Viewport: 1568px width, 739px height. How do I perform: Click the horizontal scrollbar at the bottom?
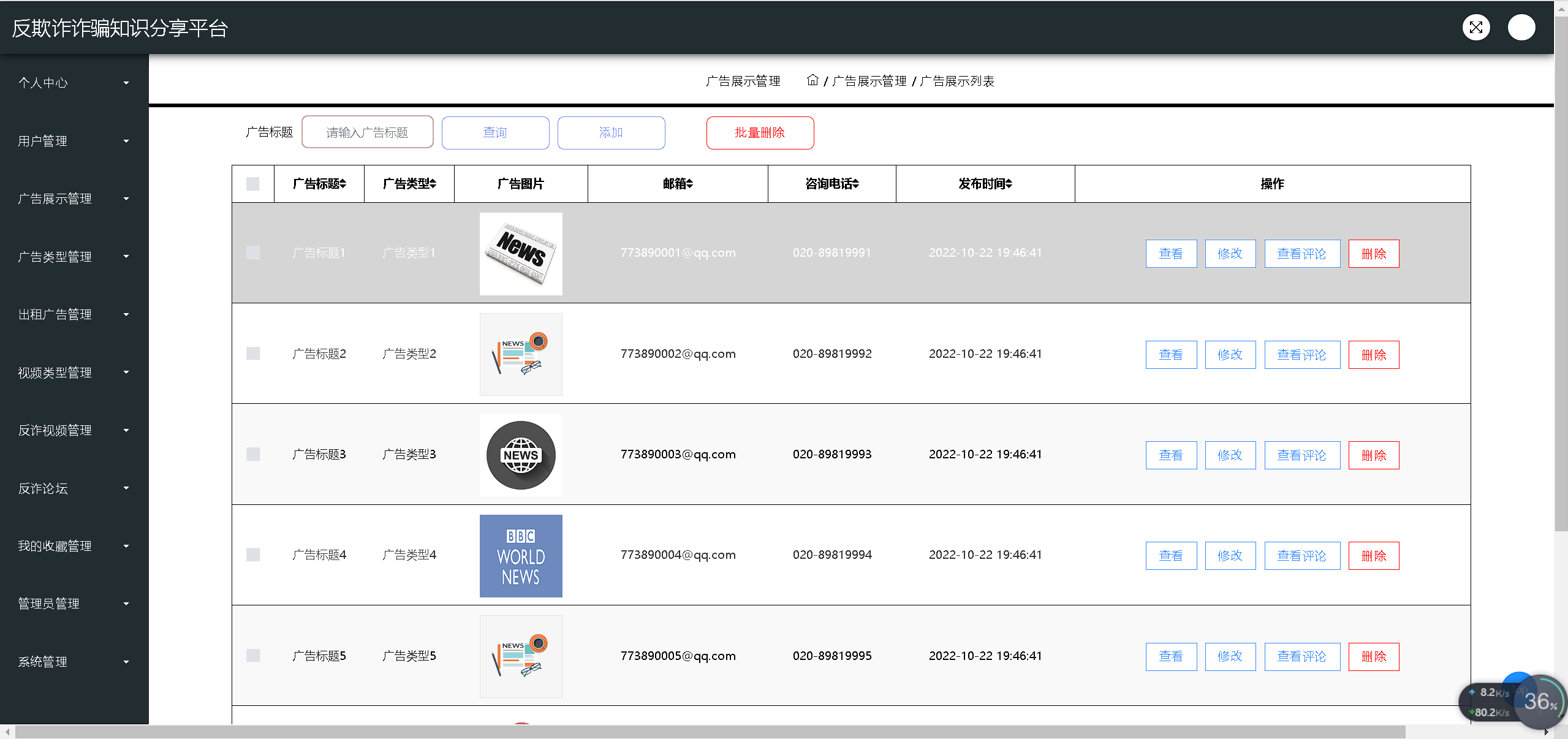711,732
